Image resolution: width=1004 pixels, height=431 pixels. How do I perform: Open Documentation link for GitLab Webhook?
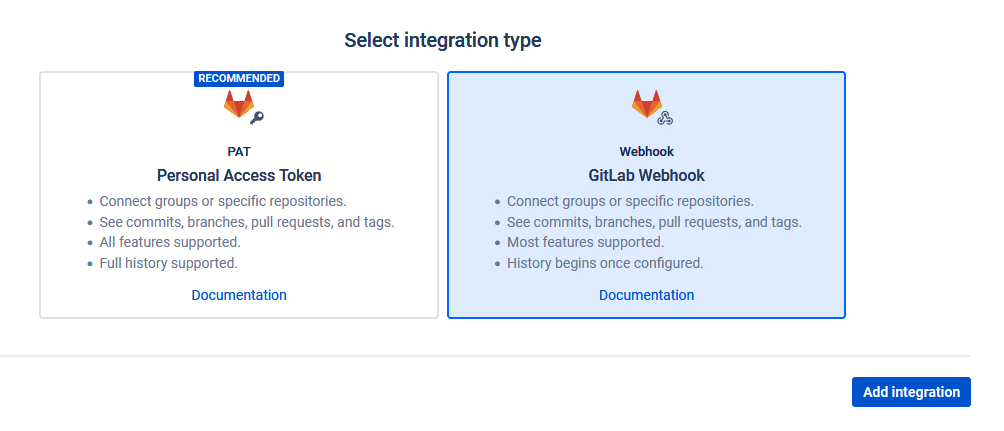(647, 295)
